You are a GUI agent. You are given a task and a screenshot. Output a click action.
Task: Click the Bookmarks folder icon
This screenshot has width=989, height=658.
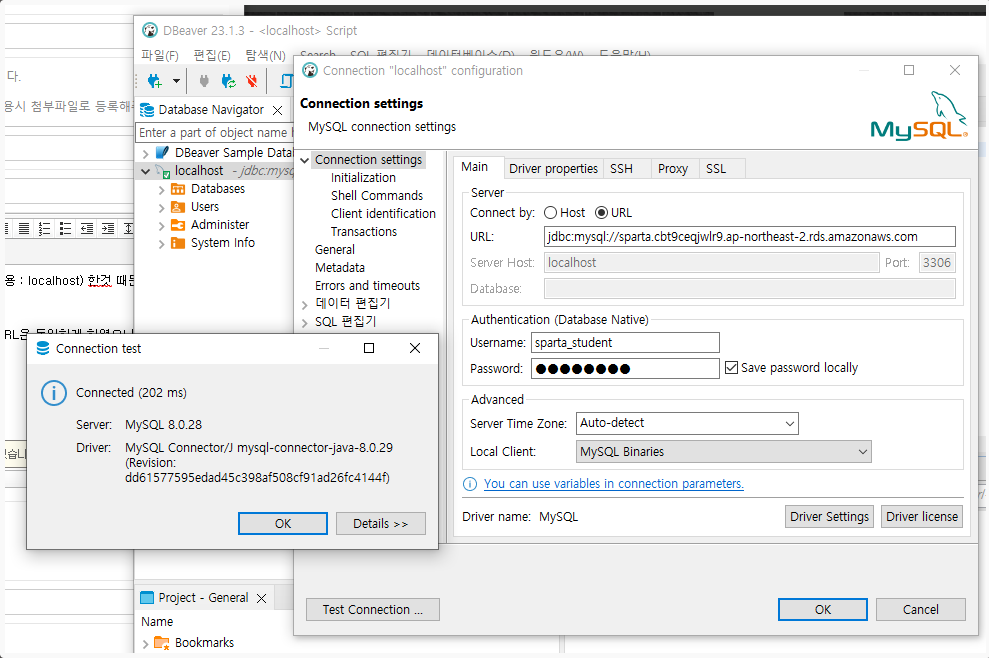(162, 643)
